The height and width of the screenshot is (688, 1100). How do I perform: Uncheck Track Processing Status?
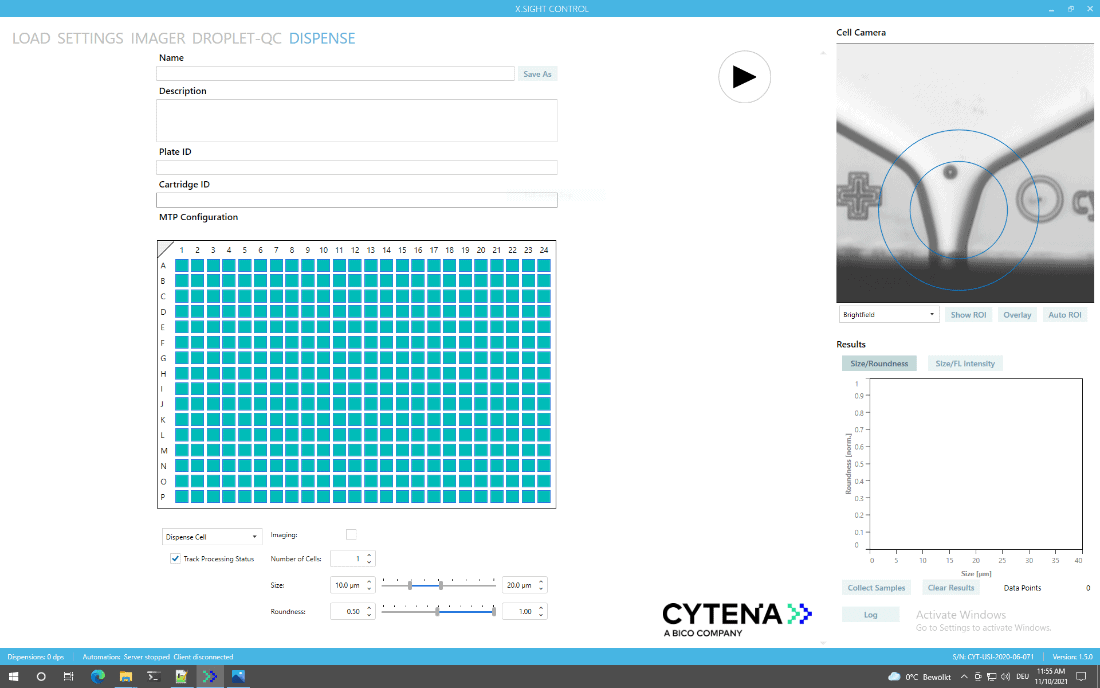click(175, 559)
